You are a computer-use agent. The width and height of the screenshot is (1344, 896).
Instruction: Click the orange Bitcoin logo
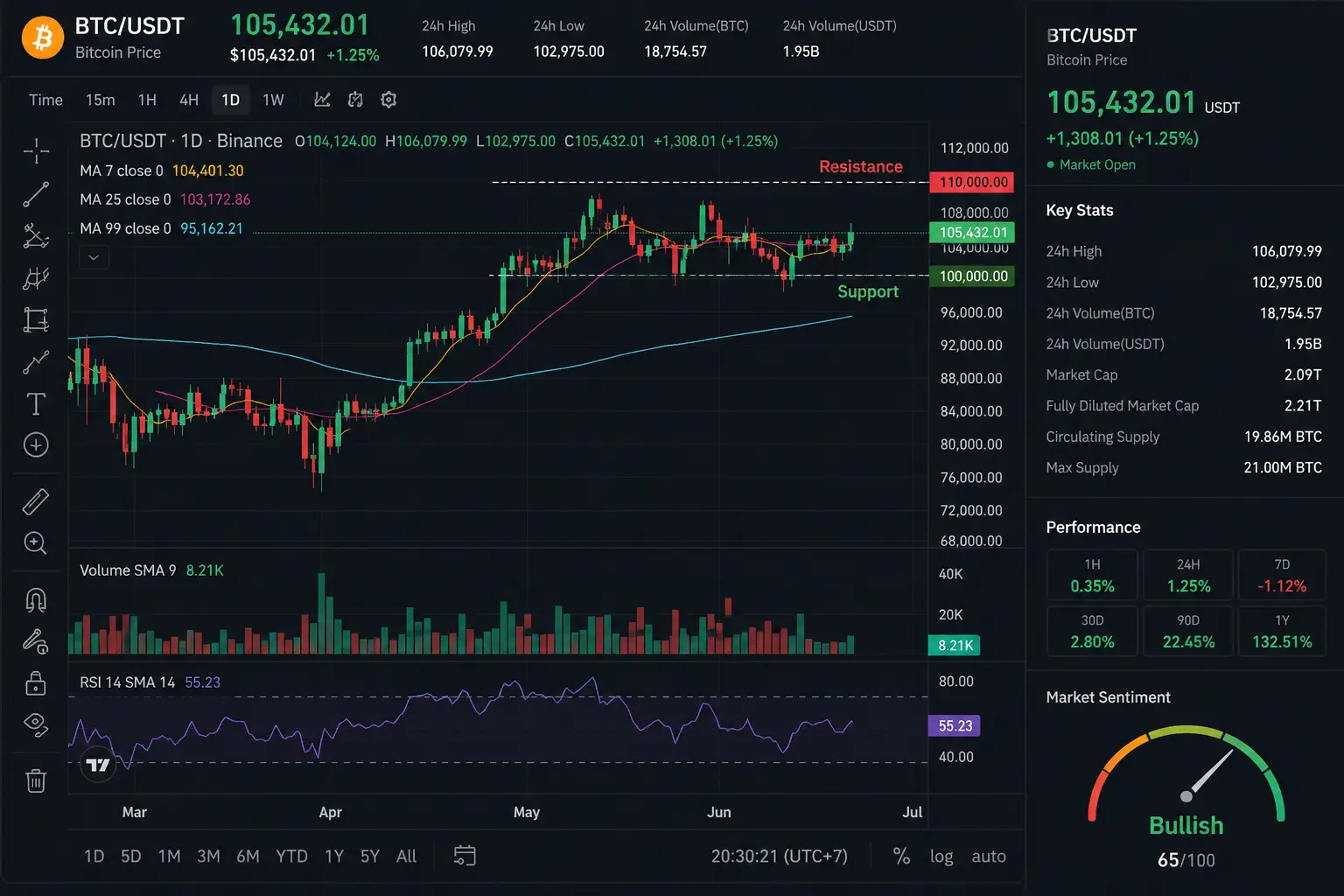pos(43,38)
